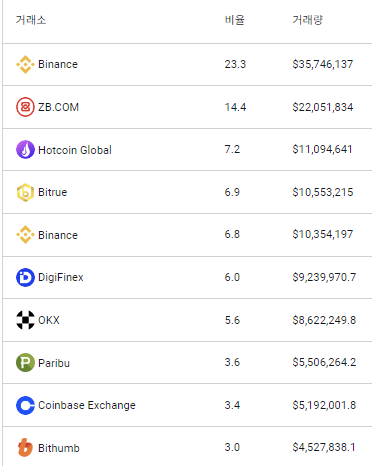This screenshot has height=466, width=372.
Task: Click the Paribu volume $5,506,264.2
Action: 324,362
